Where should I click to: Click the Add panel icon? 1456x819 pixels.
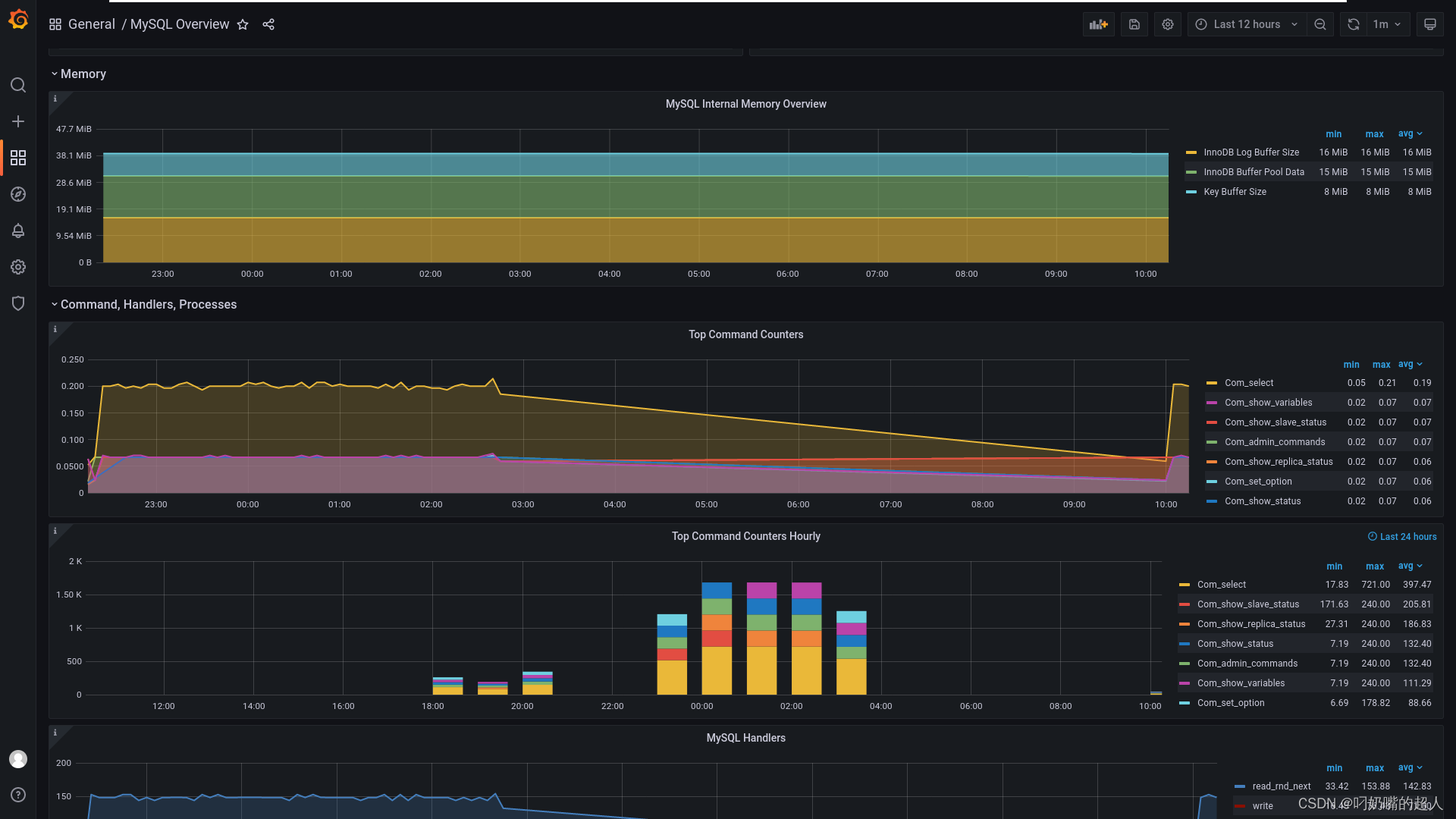tap(1099, 24)
